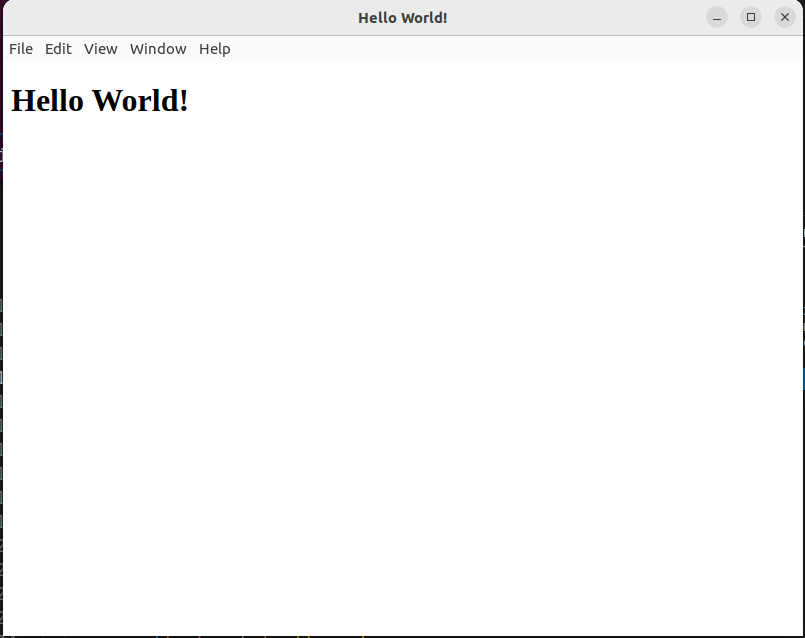
Task: Click empty menu bar space right of Help
Action: 500,49
